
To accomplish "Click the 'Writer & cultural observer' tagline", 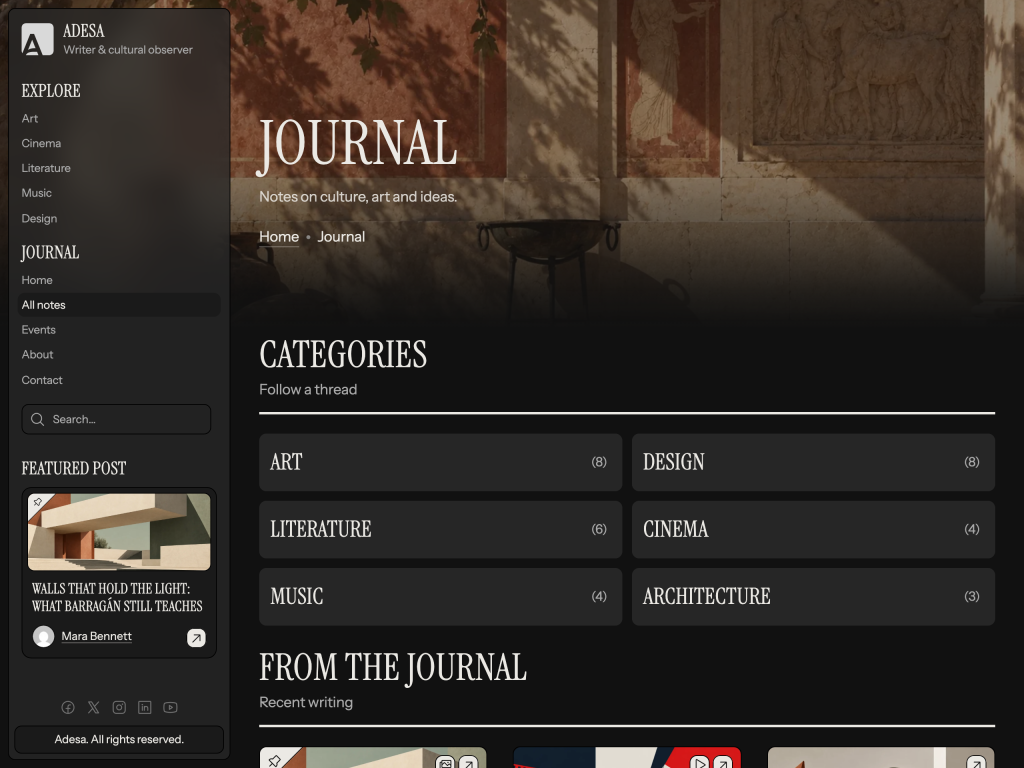I will (128, 50).
